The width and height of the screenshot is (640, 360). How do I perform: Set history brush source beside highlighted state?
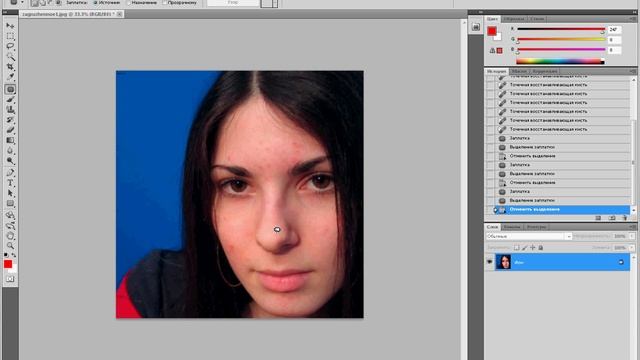click(x=490, y=210)
